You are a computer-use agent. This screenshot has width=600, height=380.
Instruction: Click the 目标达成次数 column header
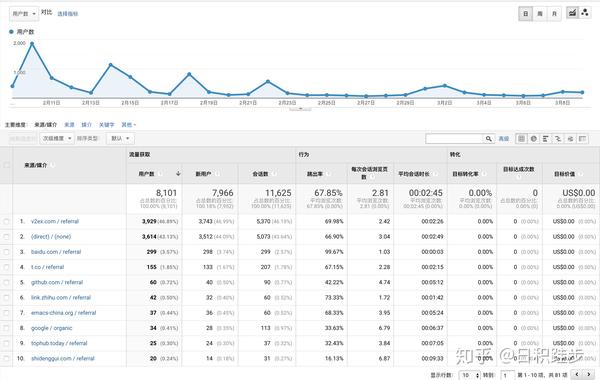(518, 169)
